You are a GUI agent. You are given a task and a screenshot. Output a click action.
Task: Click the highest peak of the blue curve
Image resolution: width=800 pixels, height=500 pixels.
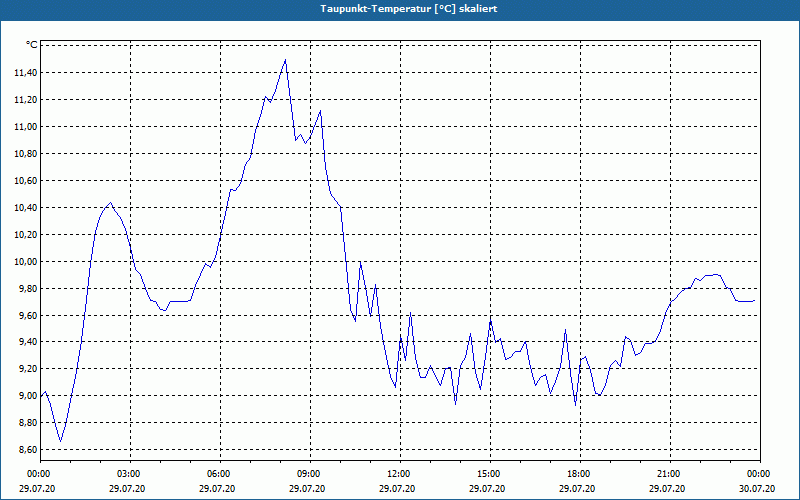click(285, 60)
